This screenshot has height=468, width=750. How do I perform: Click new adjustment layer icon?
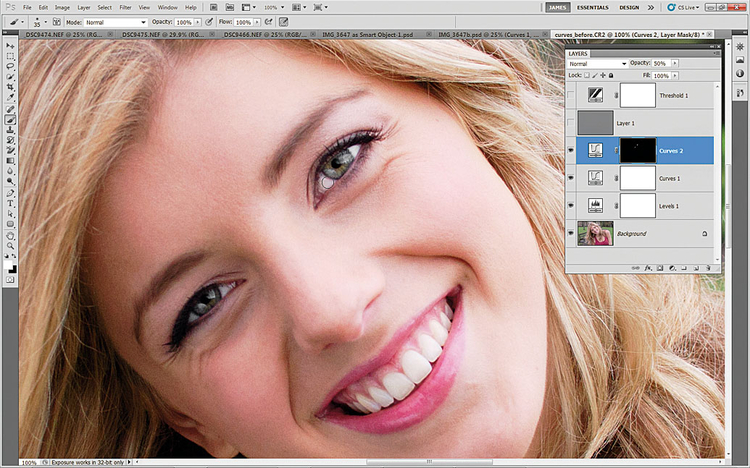click(672, 268)
